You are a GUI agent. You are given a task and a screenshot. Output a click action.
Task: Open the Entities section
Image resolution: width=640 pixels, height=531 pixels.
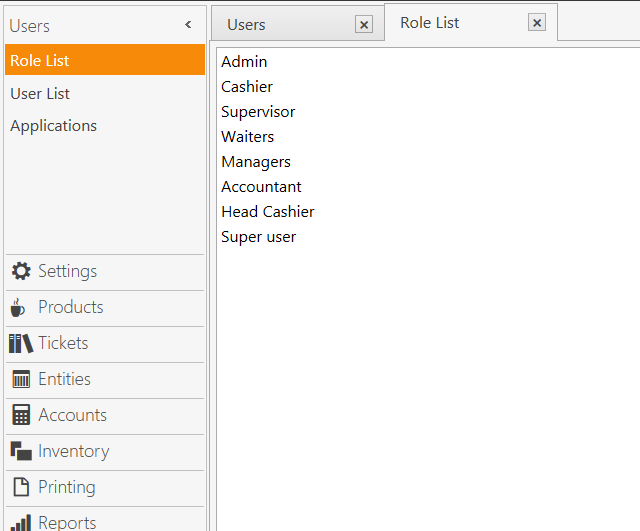point(105,379)
